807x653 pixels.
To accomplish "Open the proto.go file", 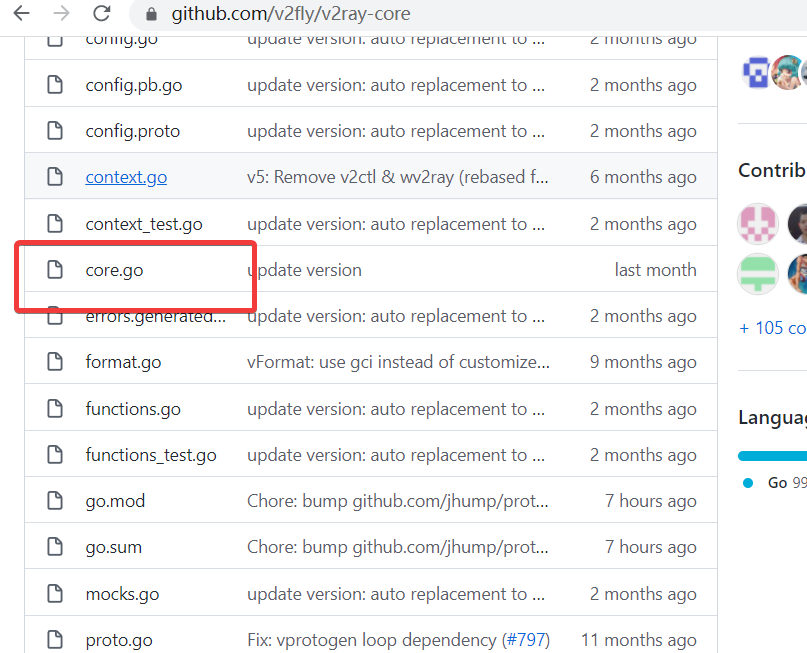I will [x=119, y=640].
